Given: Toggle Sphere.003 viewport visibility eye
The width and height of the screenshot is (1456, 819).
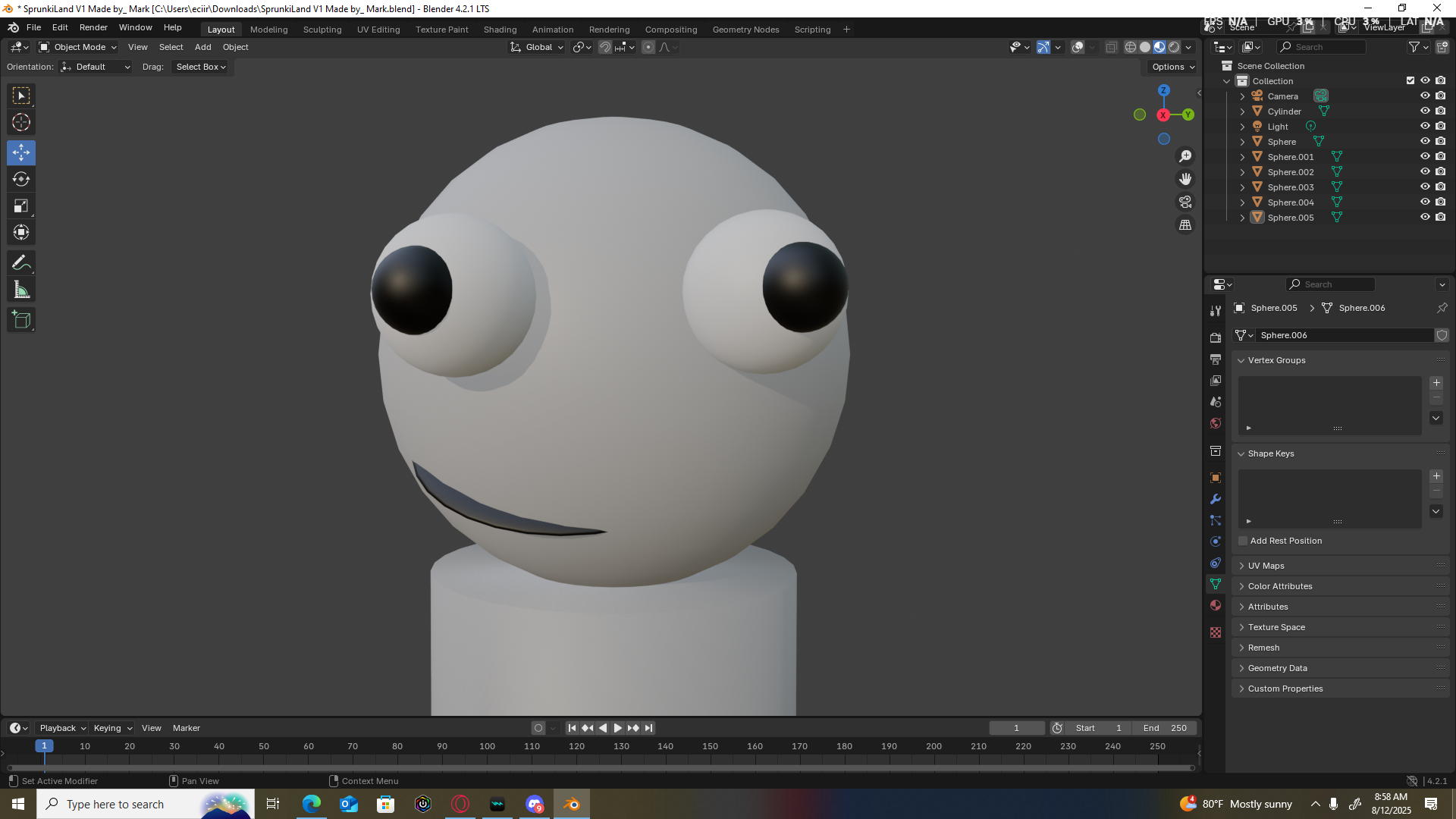Looking at the screenshot, I should pyautogui.click(x=1425, y=187).
